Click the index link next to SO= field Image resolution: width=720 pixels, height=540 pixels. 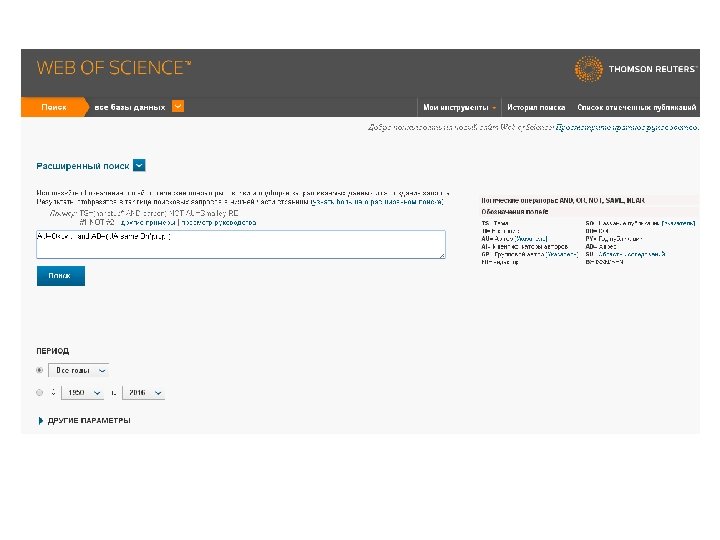point(678,223)
